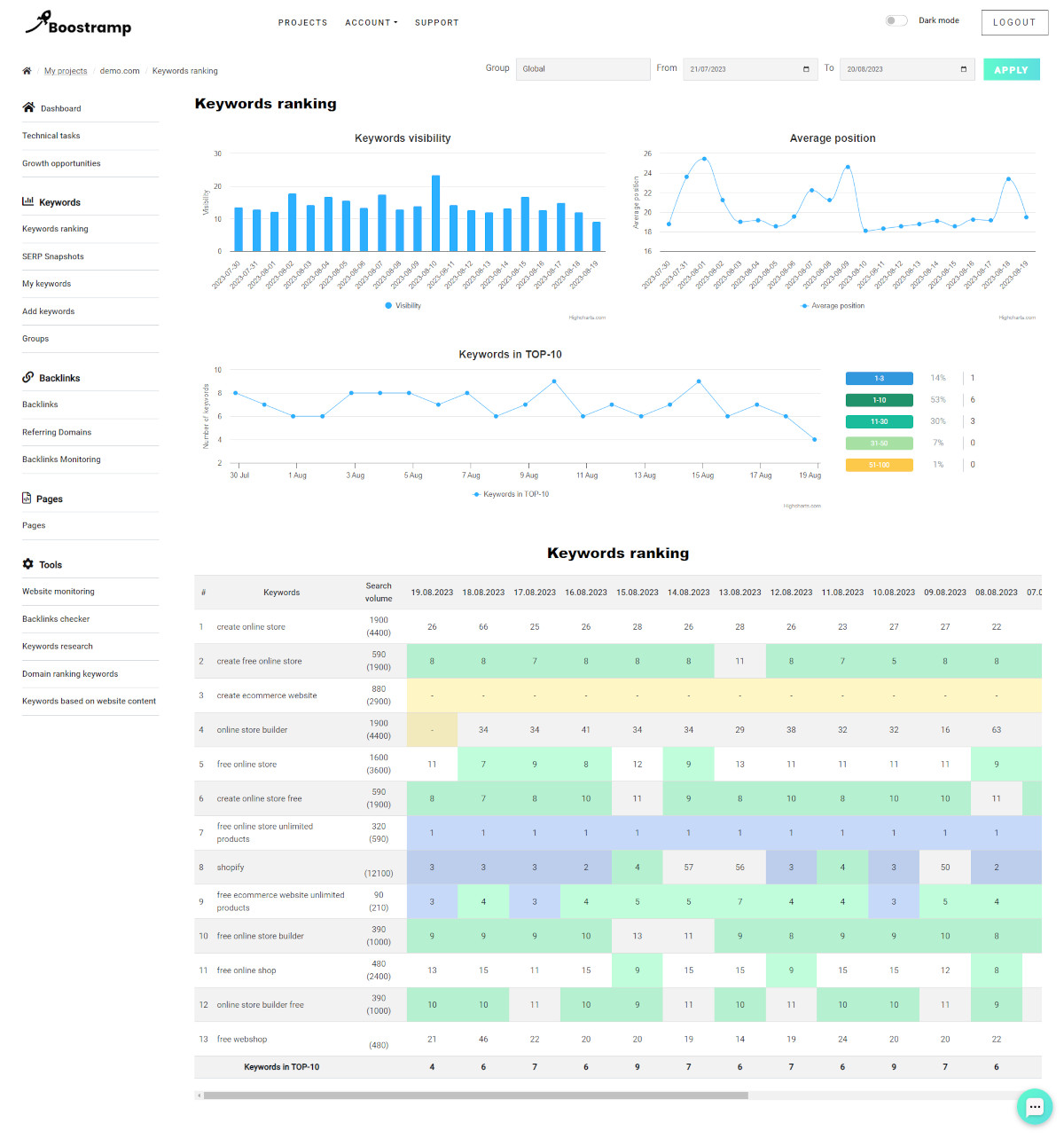The image size is (1064, 1139).
Task: Click the Backlinks chain link icon
Action: click(x=28, y=377)
